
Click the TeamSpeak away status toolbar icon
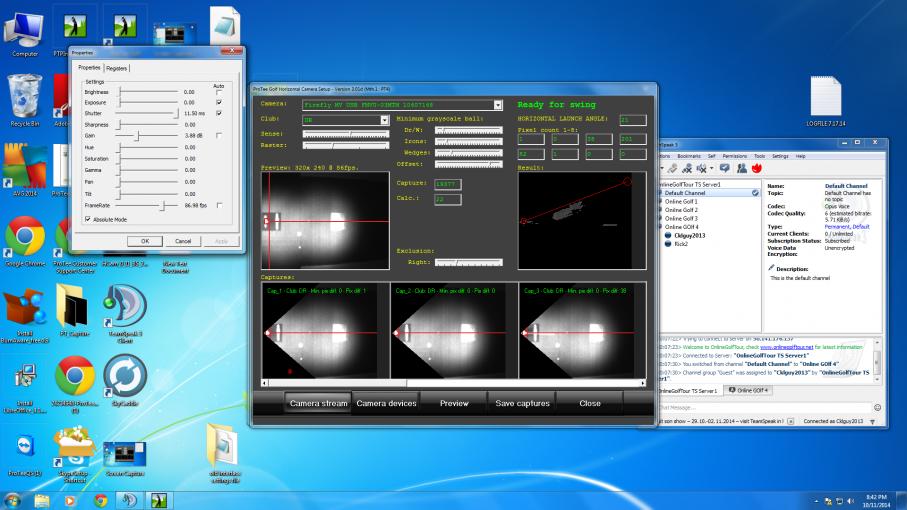coord(672,168)
